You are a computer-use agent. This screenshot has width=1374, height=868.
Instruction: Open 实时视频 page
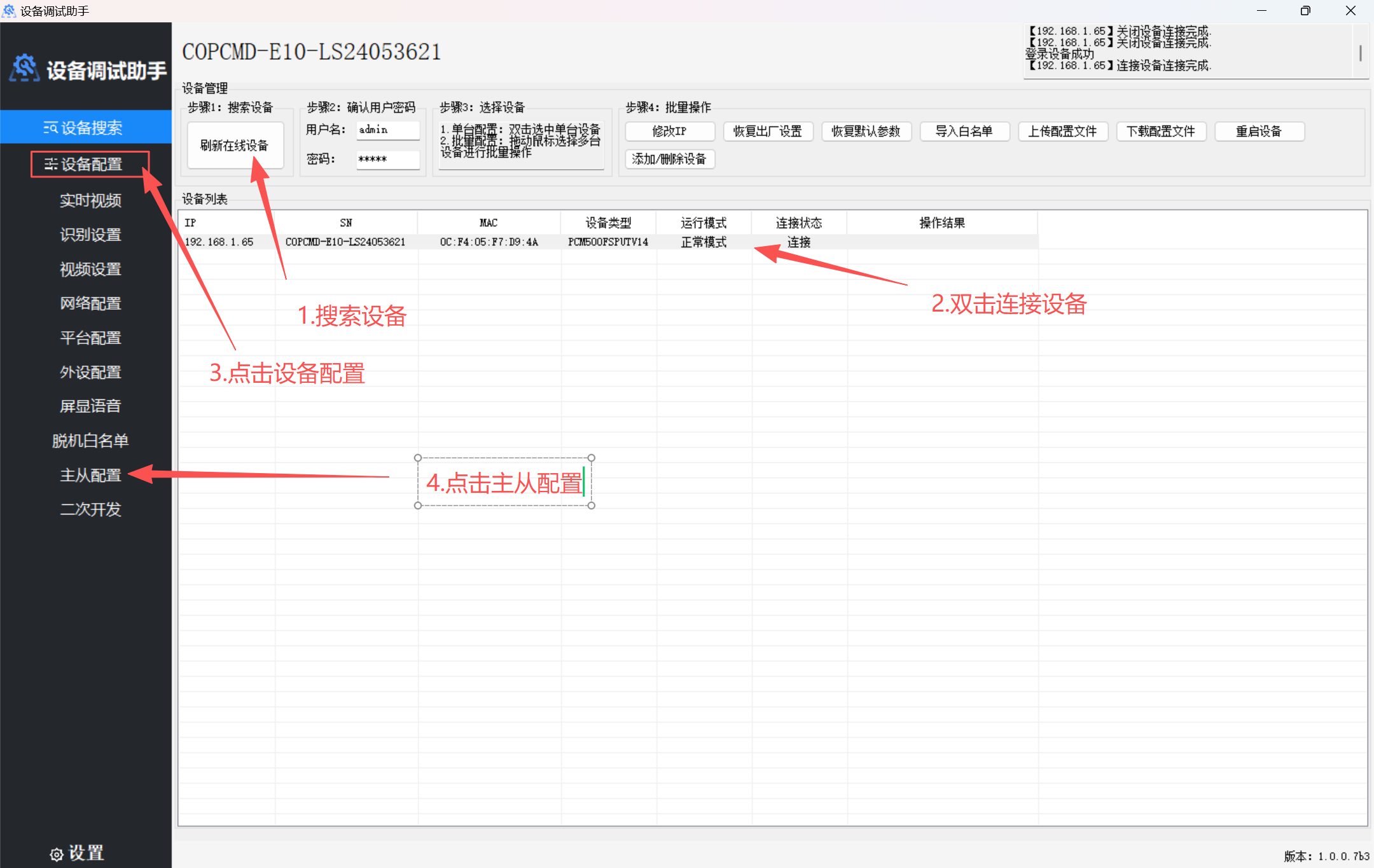tap(90, 200)
